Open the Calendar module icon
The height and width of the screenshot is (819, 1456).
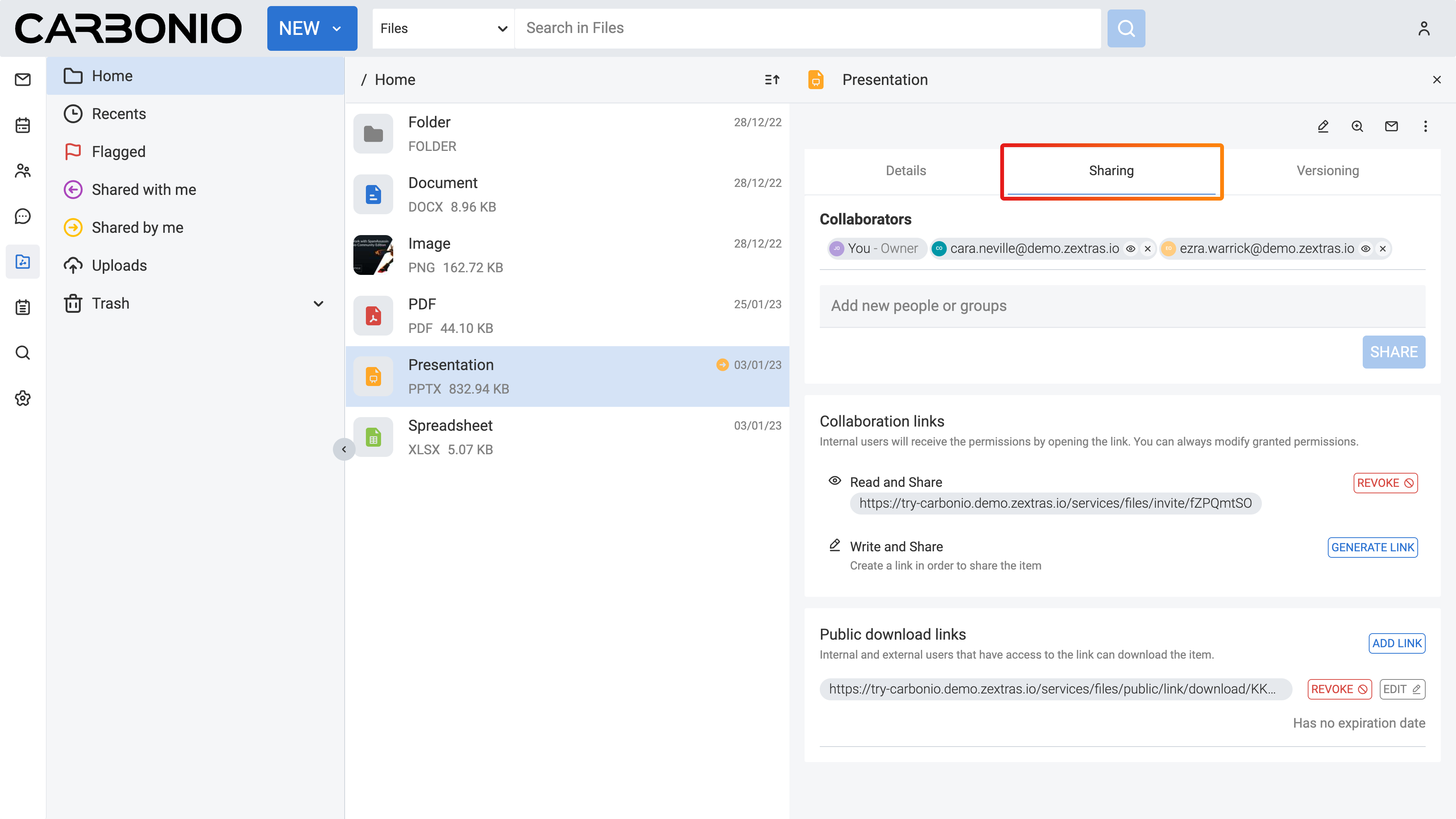[23, 125]
